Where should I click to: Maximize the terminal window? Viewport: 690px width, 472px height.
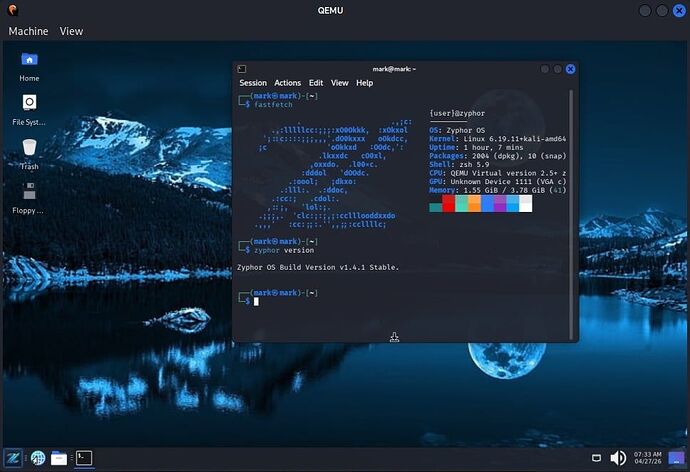coord(558,69)
